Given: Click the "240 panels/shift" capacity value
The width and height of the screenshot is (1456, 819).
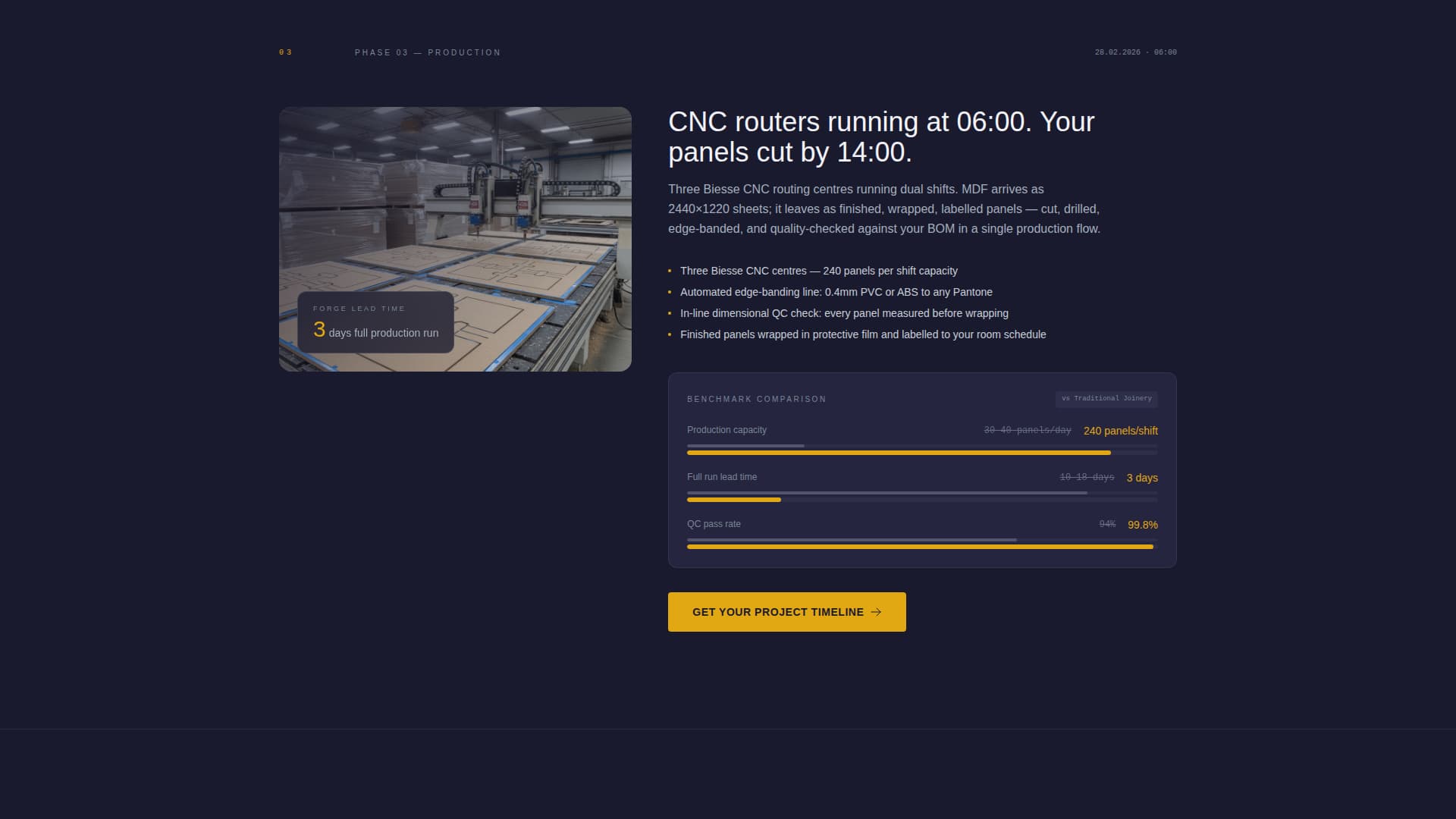Looking at the screenshot, I should (1120, 431).
